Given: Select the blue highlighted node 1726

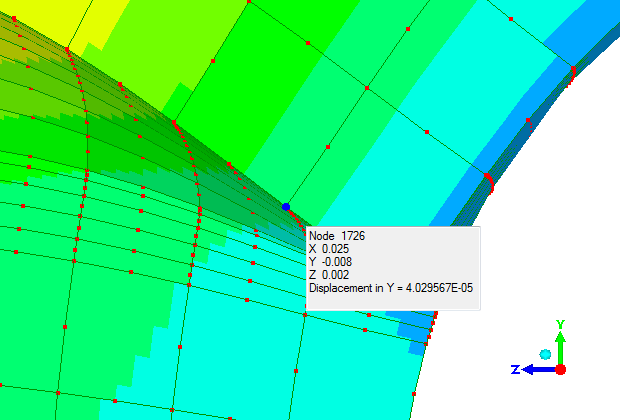Looking at the screenshot, I should (286, 207).
